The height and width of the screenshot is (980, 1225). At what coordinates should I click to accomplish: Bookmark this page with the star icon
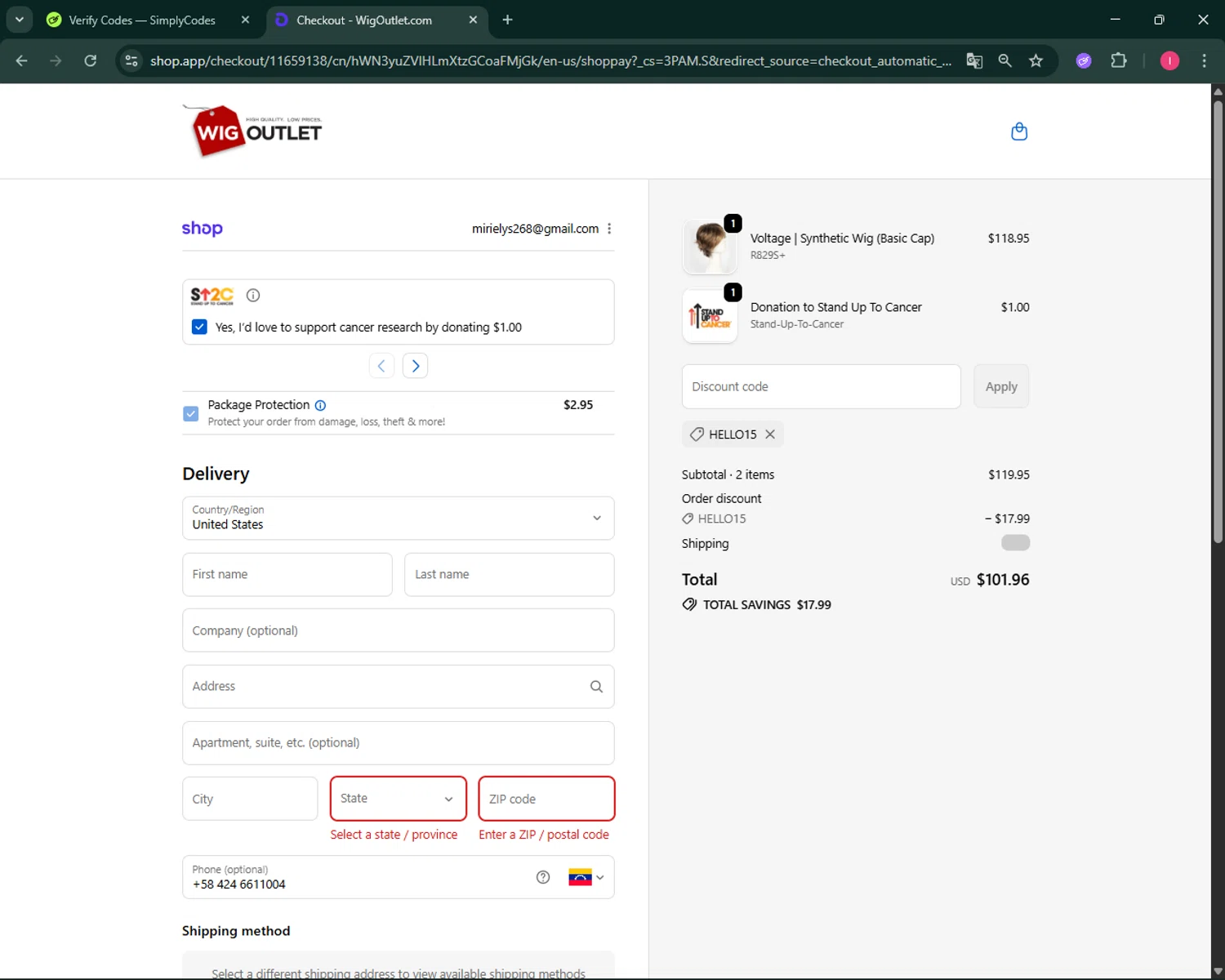coord(1036,60)
